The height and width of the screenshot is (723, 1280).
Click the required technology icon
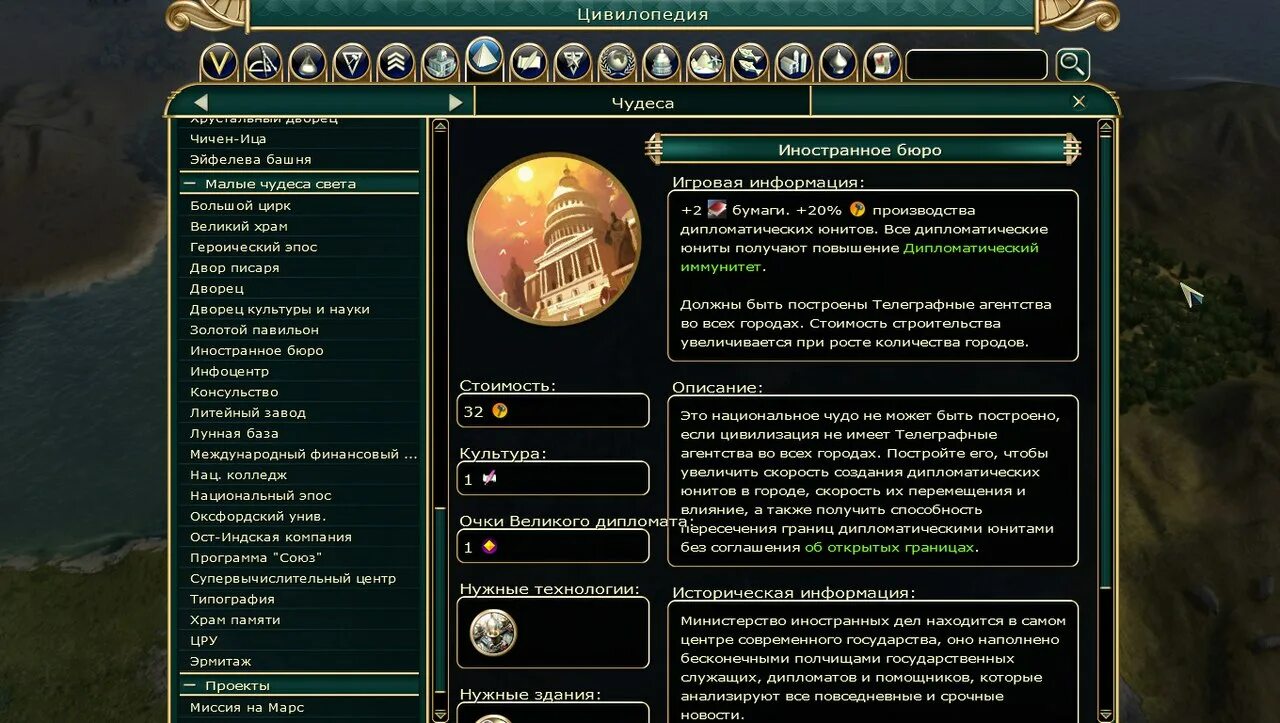[493, 632]
